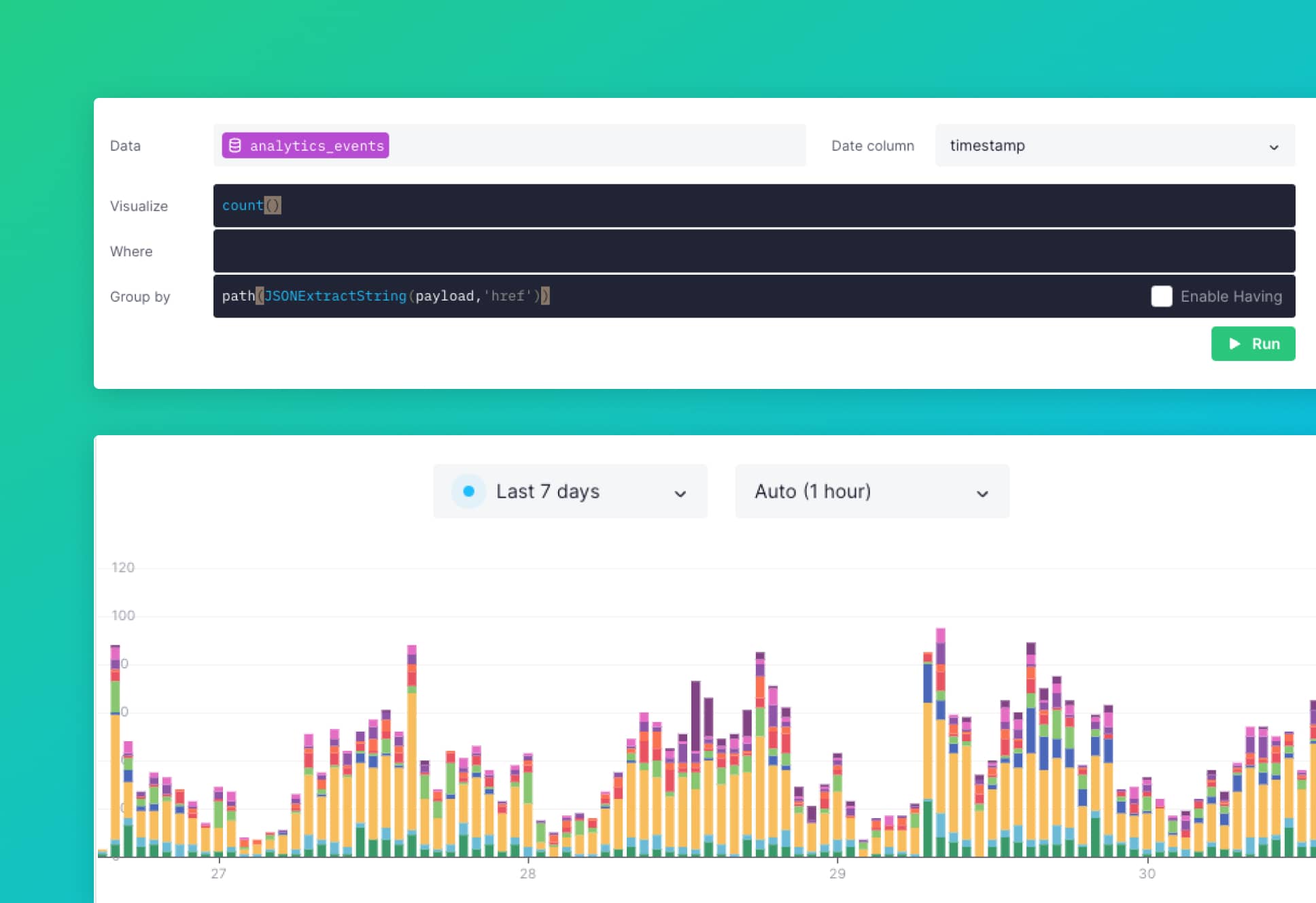Screen dimensions: 1316x903
Task: Click the database icon on the analytics_events chip
Action: click(235, 145)
